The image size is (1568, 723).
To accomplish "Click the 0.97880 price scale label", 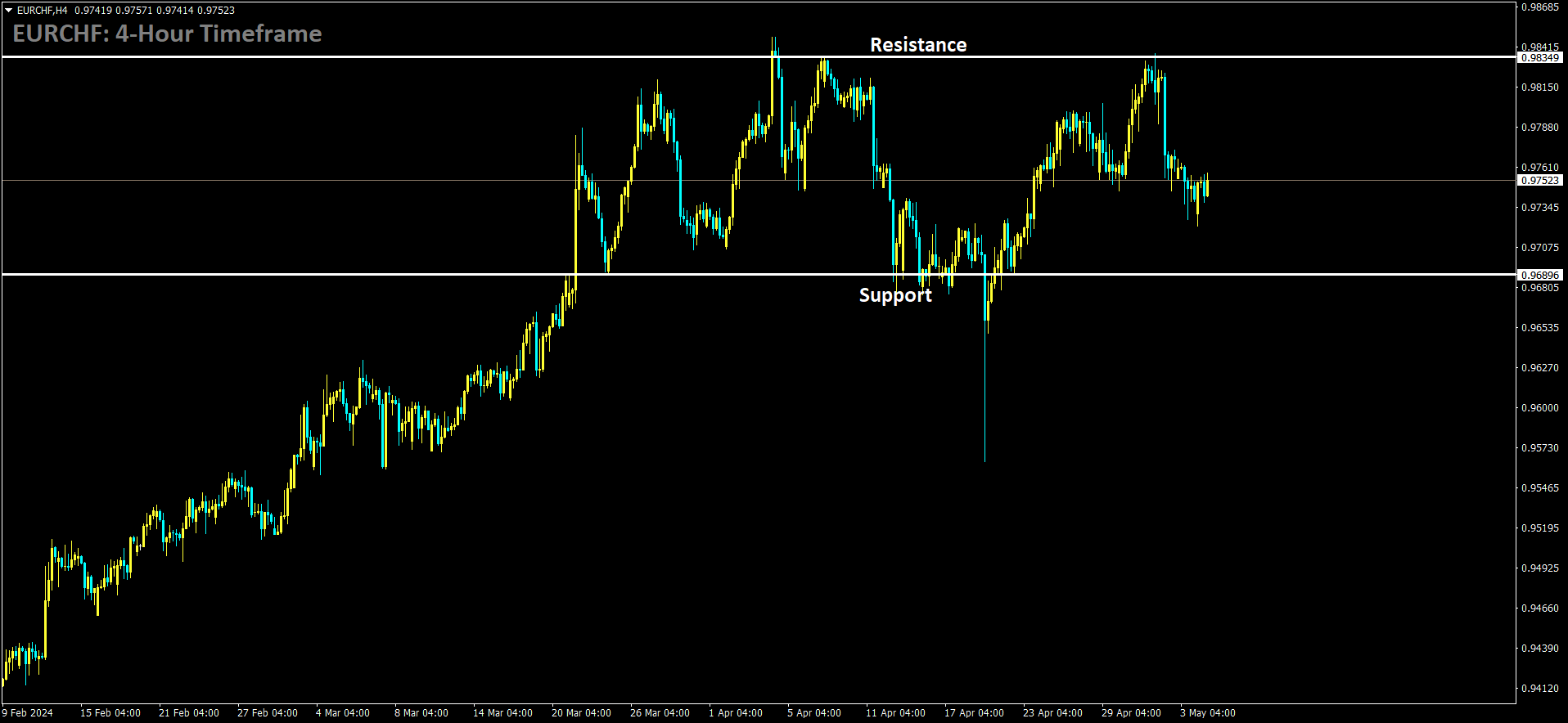I will coord(1540,128).
